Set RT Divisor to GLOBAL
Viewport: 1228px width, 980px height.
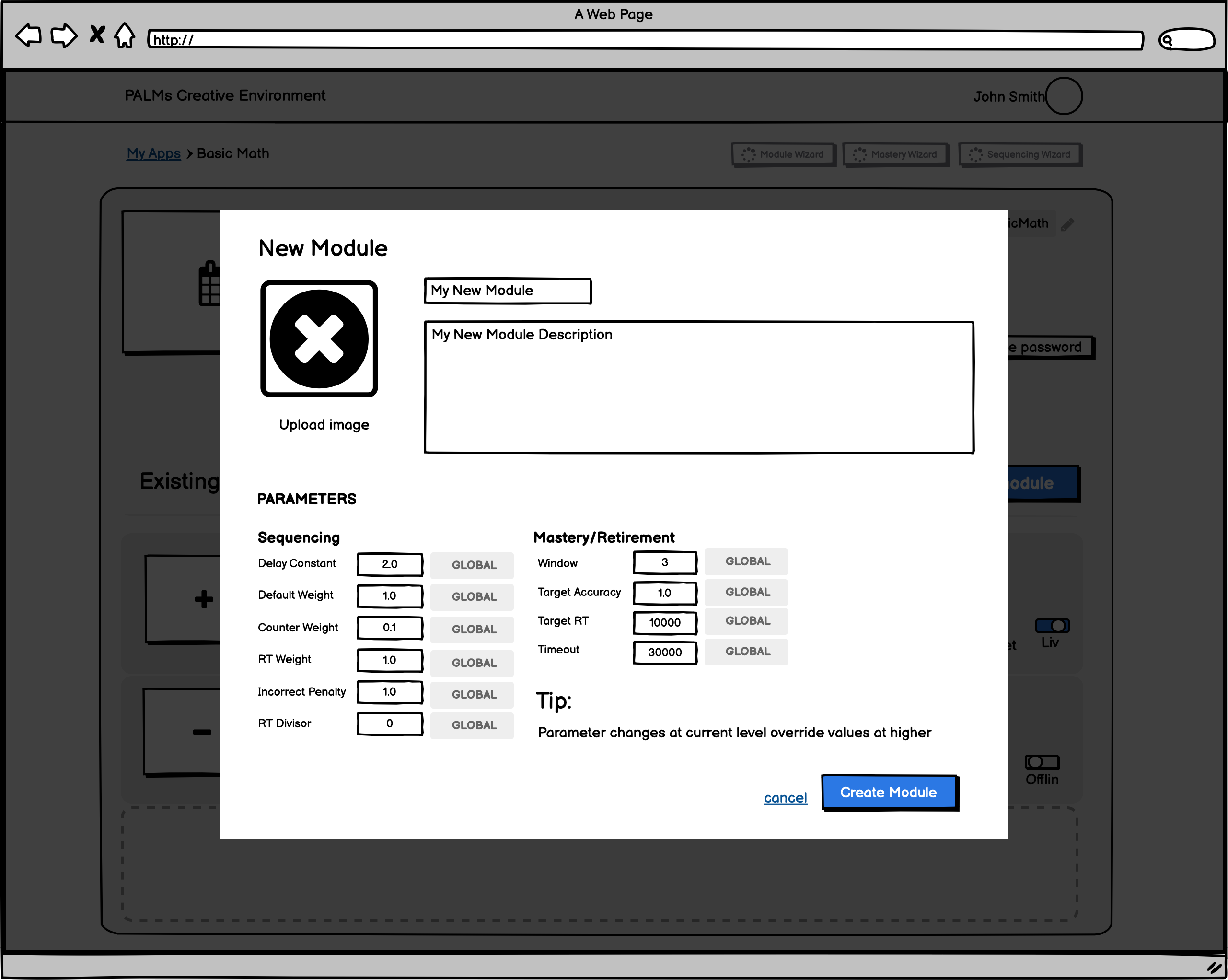tap(472, 725)
